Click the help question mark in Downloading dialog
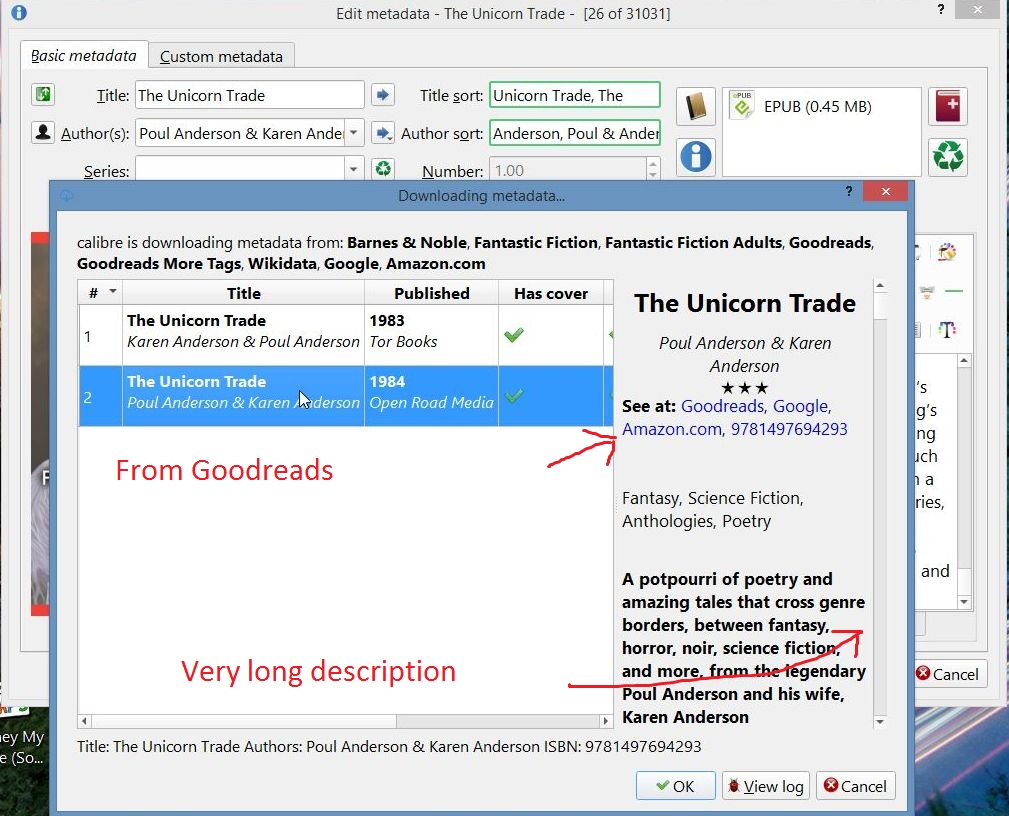 (x=849, y=192)
